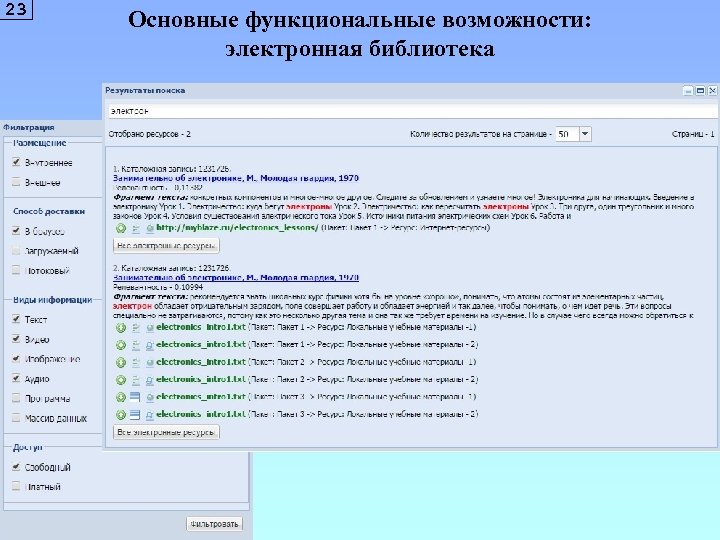Click computer icon before filename, Пакет 2 материалы - 2
This screenshot has height=540, width=720.
(x=150, y=380)
